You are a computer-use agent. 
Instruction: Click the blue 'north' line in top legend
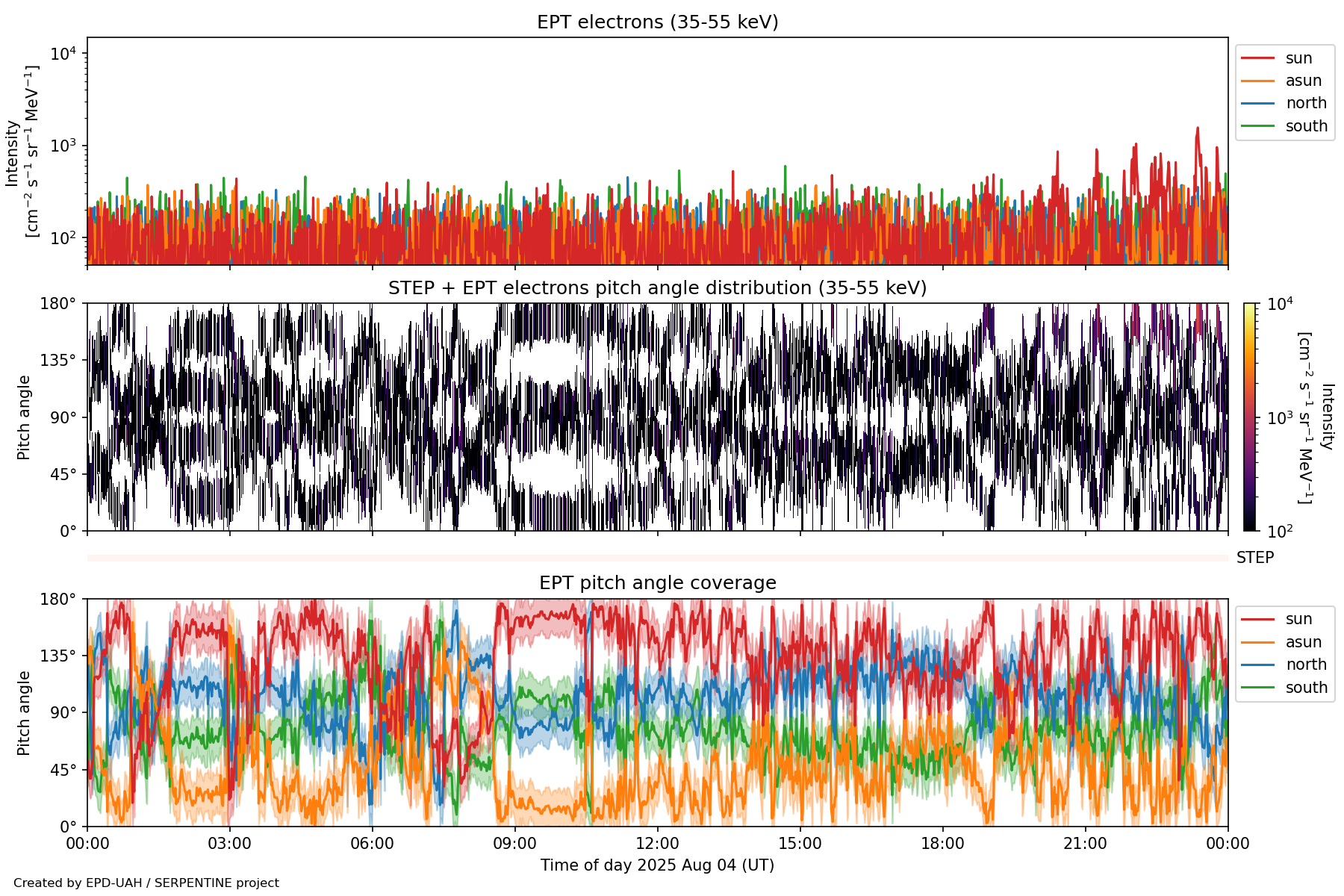click(1257, 103)
